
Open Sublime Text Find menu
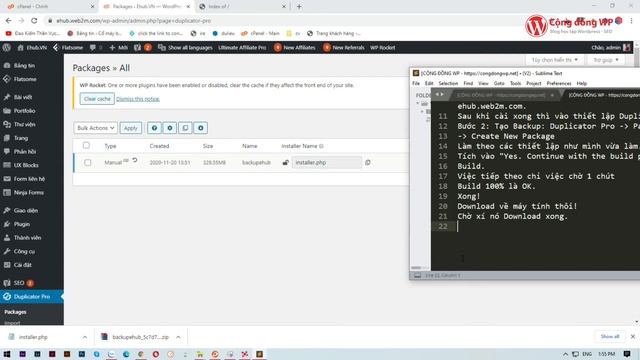[x=468, y=83]
